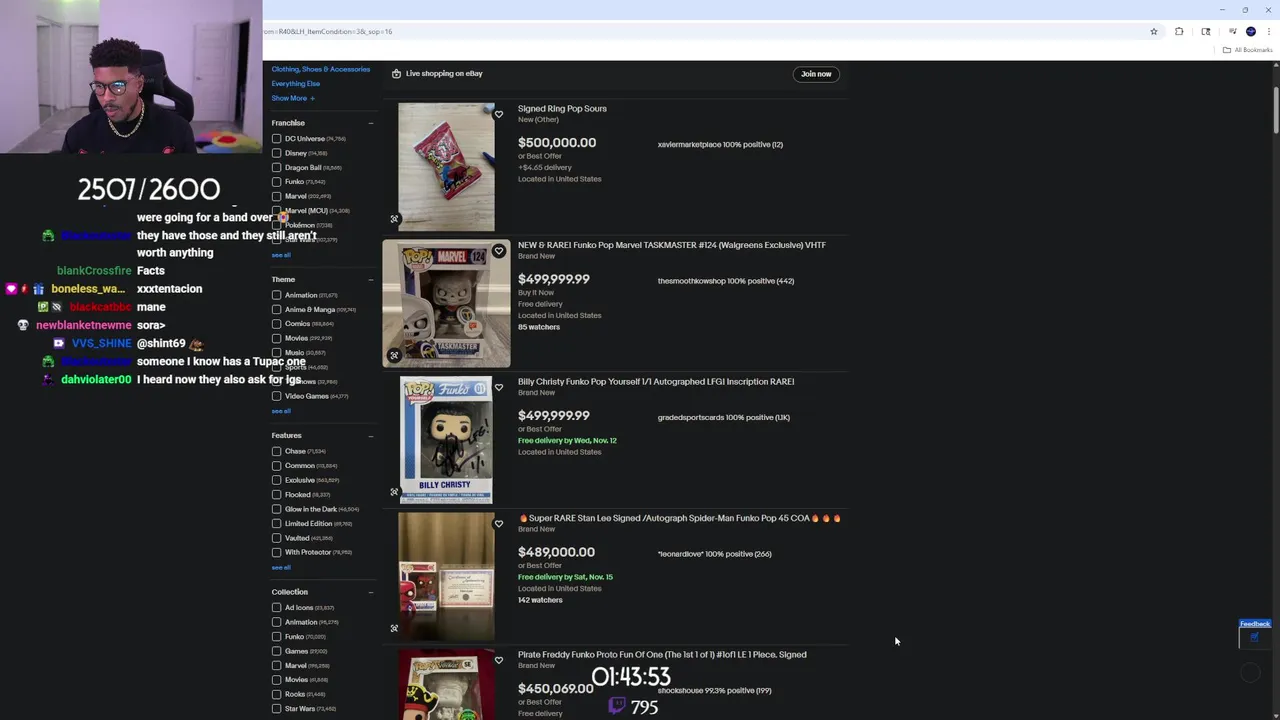1280x720 pixels.
Task: Click the Join now button
Action: (x=816, y=73)
